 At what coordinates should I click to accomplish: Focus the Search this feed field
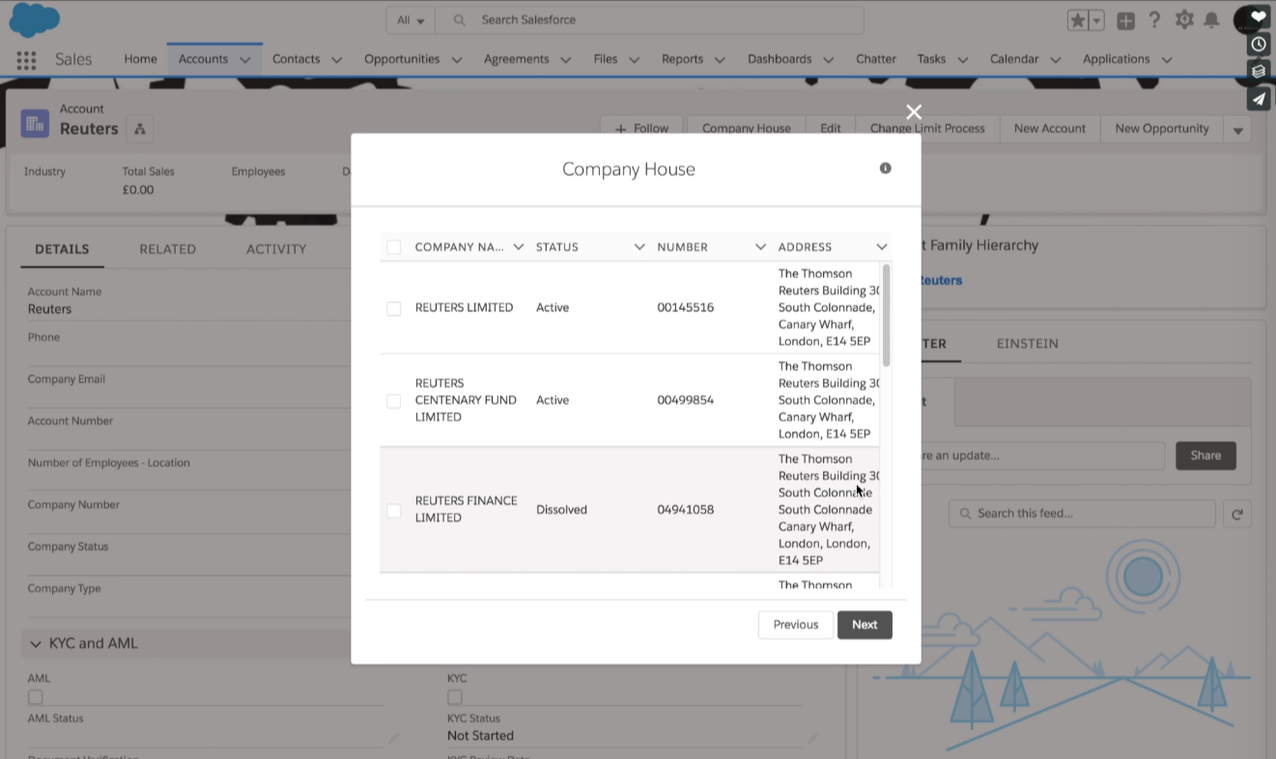pos(1082,514)
